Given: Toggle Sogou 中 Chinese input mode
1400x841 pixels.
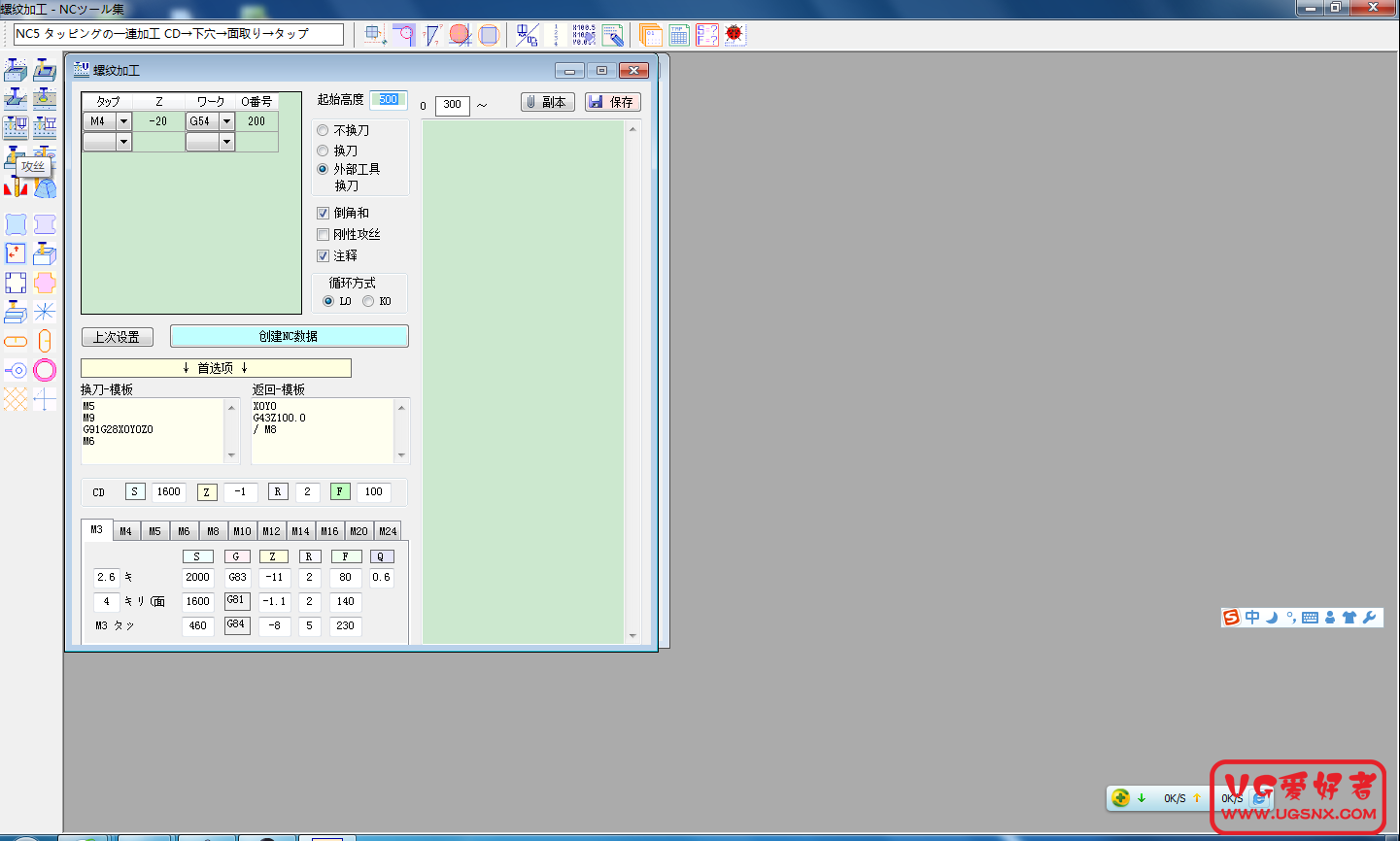Looking at the screenshot, I should tap(1252, 618).
